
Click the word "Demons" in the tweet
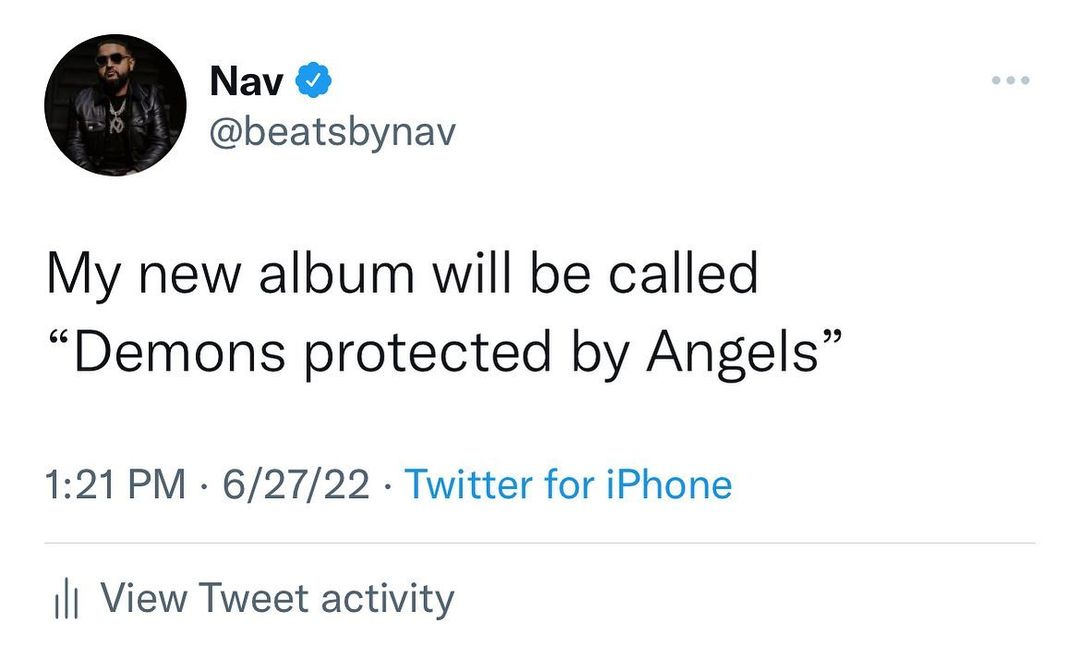coord(189,351)
